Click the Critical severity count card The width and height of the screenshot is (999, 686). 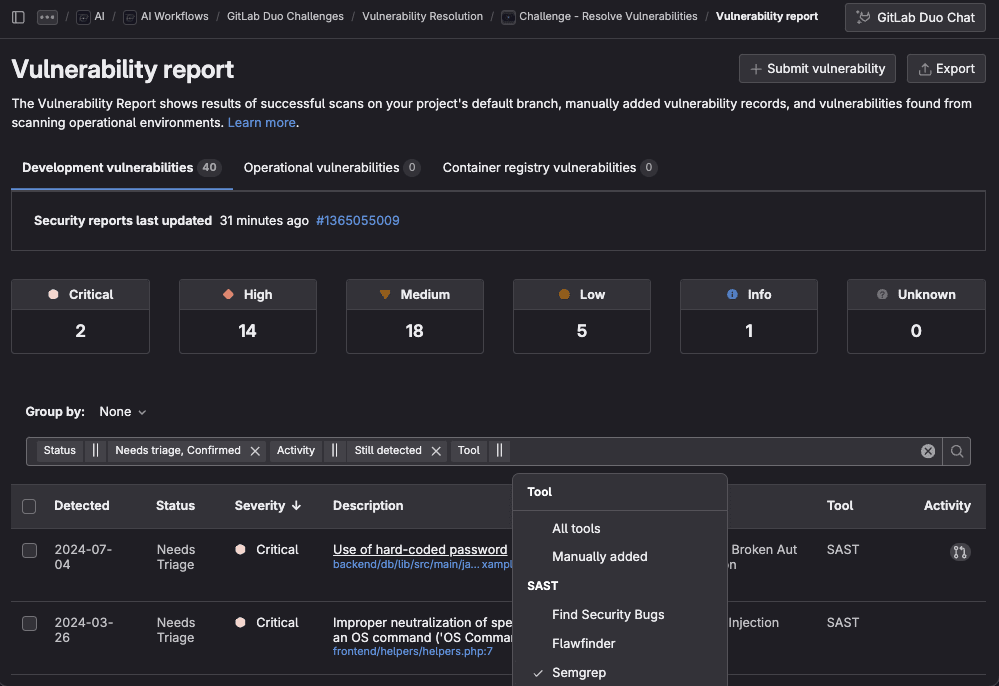point(80,316)
